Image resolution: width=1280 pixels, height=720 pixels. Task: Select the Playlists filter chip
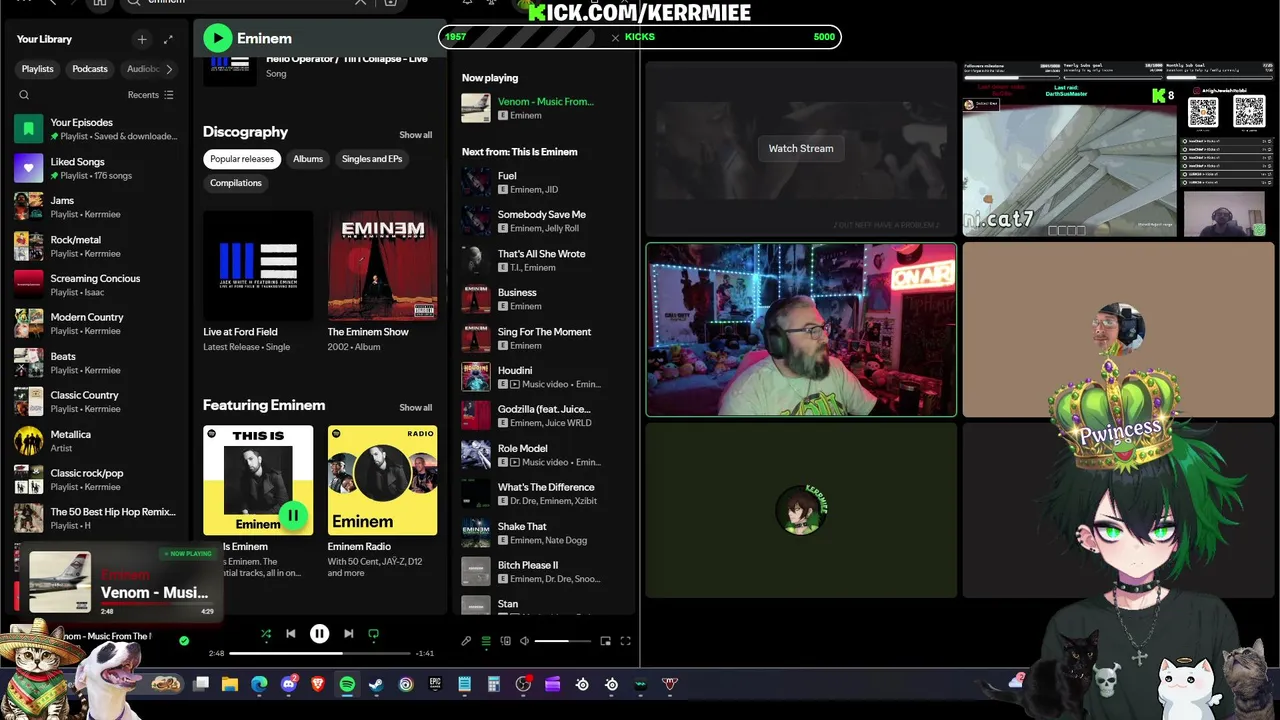pos(38,69)
